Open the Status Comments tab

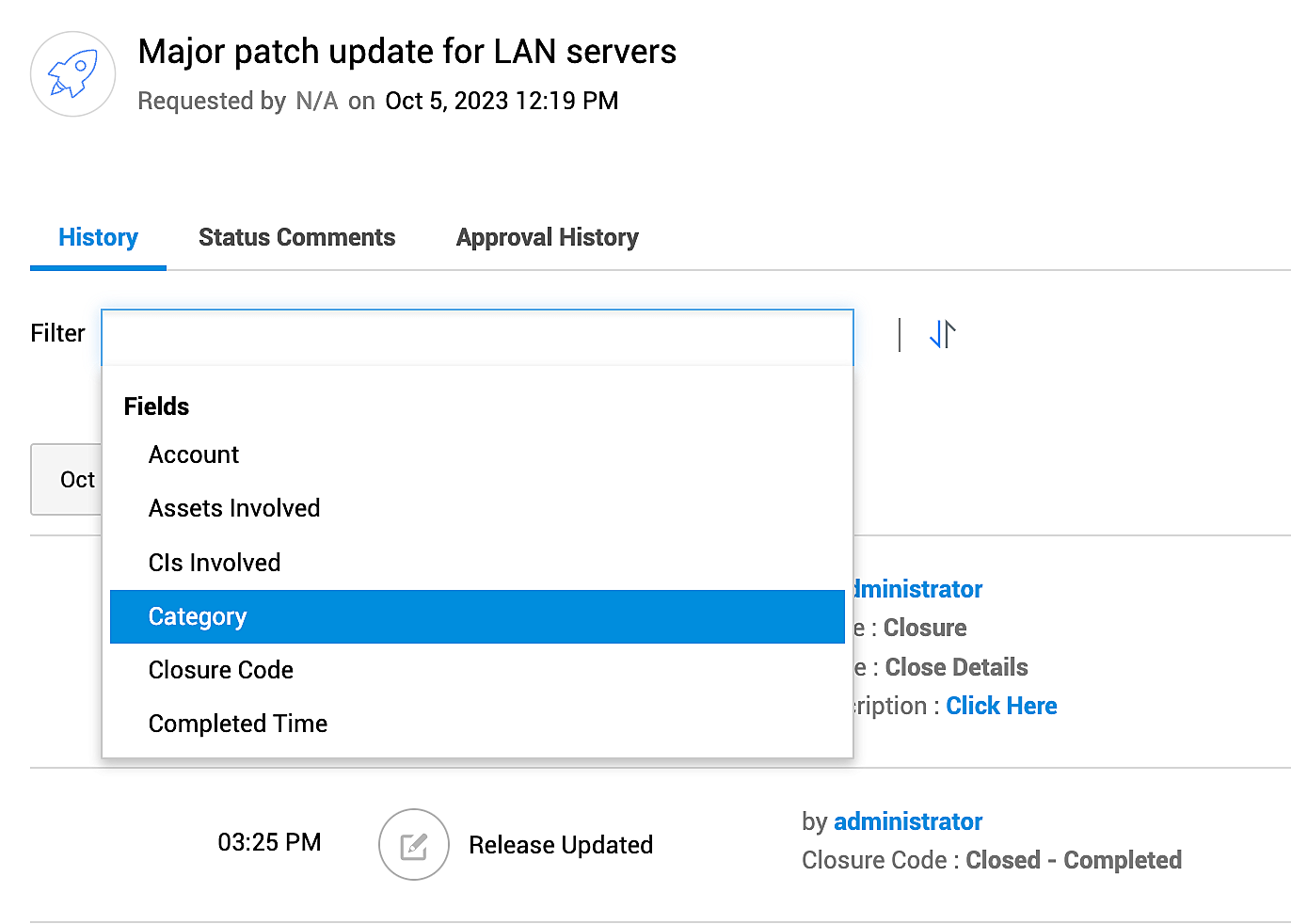(296, 237)
